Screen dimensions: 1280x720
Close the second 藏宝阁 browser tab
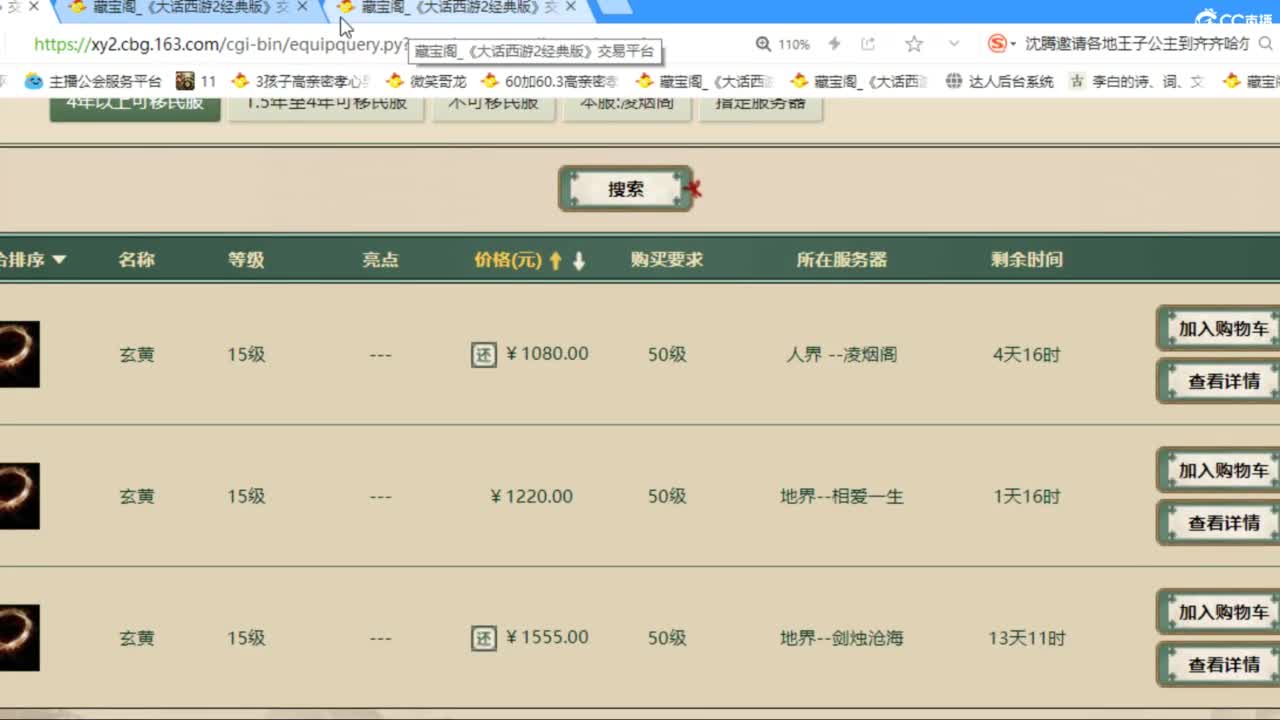tap(302, 7)
